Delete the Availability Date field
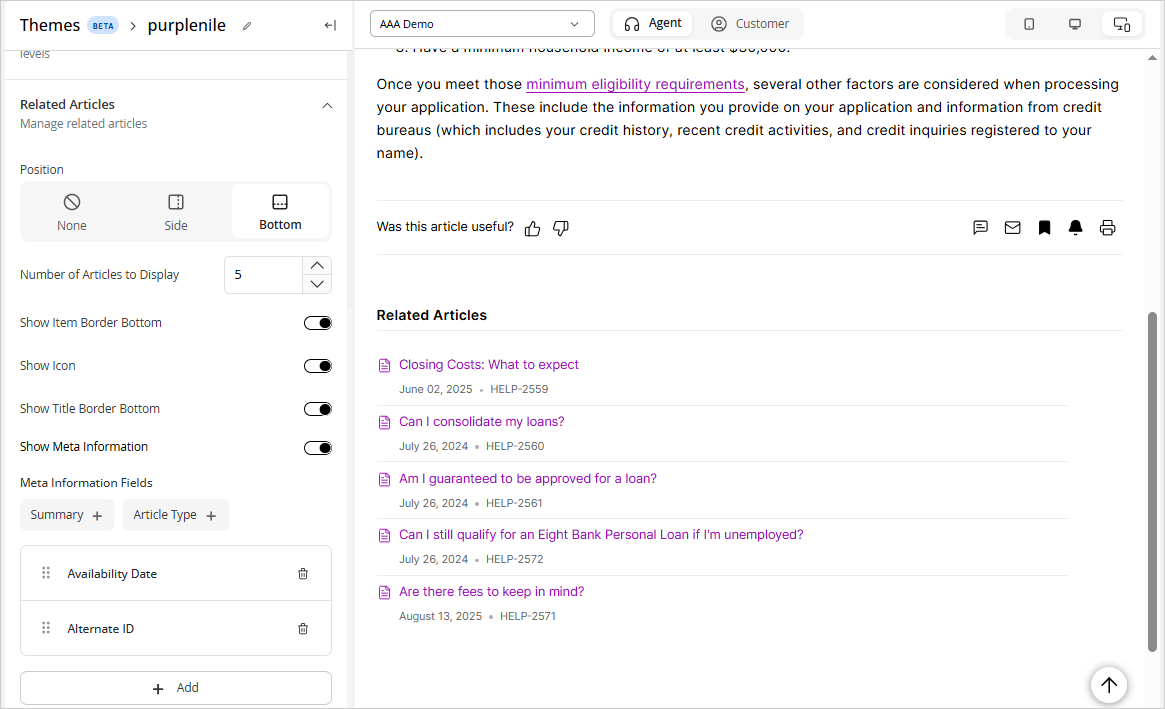This screenshot has height=709, width=1165. (x=303, y=574)
